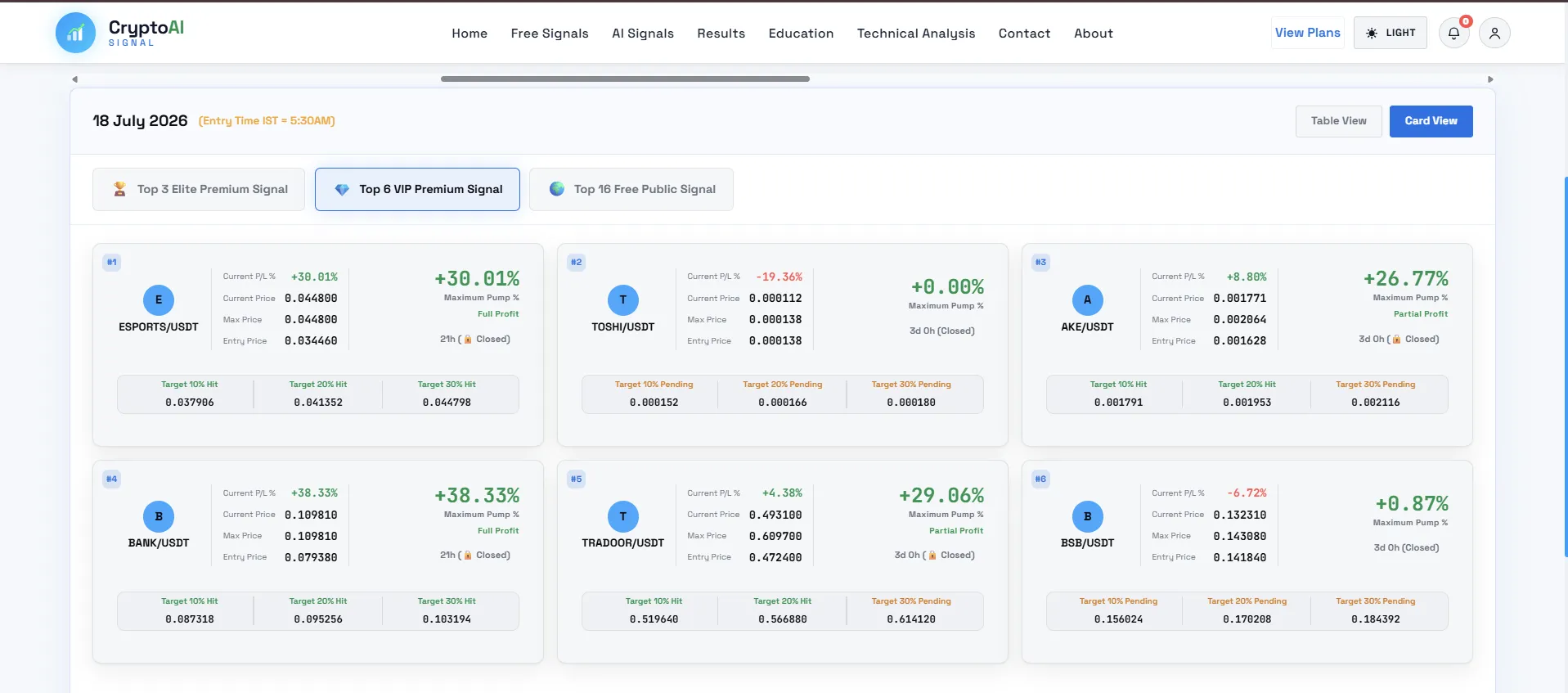The image size is (1568, 693).
Task: Click the left arrow of the horizontal scrollbar
Action: [x=74, y=79]
